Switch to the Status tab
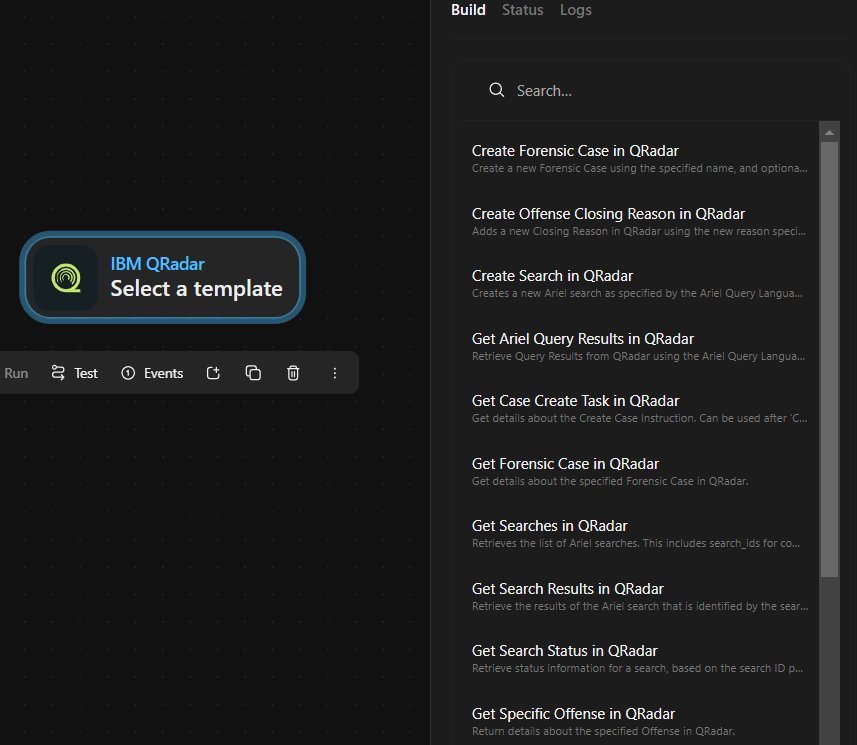 click(x=523, y=10)
